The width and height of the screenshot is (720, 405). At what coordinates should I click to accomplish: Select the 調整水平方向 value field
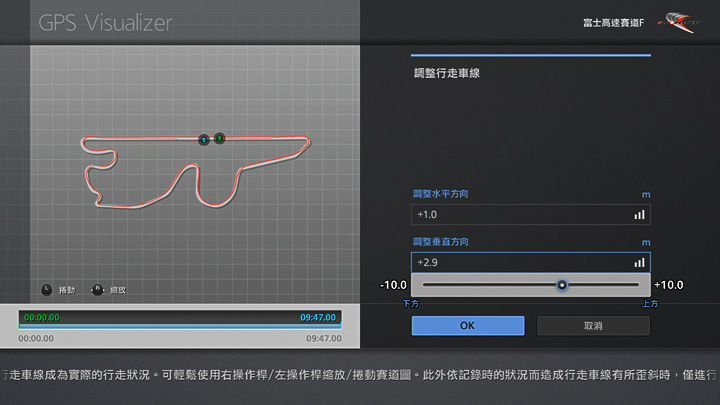tap(520, 214)
